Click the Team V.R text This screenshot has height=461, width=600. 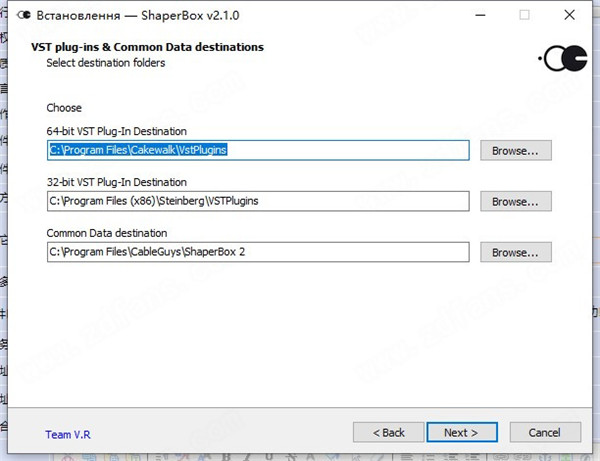(x=66, y=434)
